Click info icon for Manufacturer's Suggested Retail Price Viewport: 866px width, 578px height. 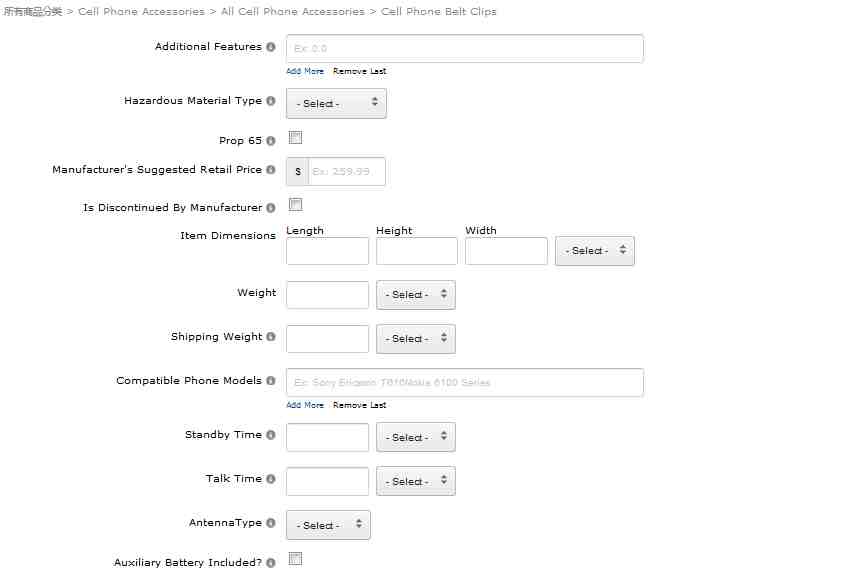tap(271, 170)
